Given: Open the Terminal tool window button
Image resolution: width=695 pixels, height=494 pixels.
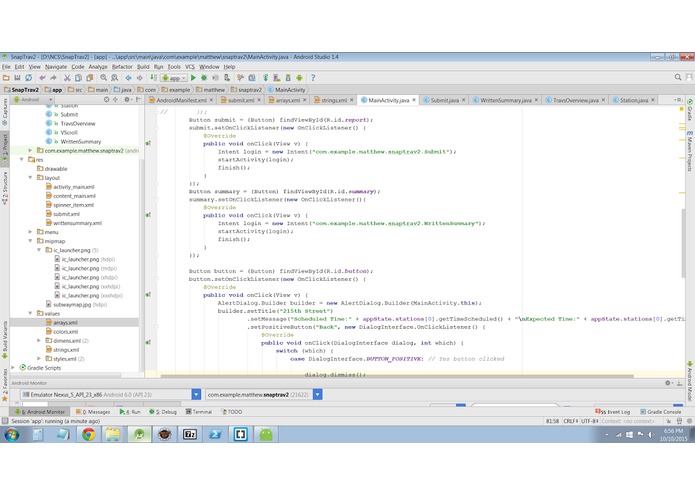Looking at the screenshot, I should (199, 412).
